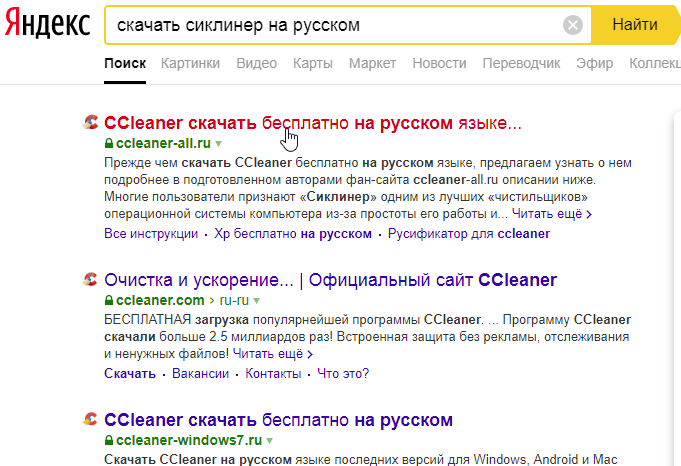Click the ru-ru path link
Image resolution: width=681 pixels, height=466 pixels.
(234, 300)
